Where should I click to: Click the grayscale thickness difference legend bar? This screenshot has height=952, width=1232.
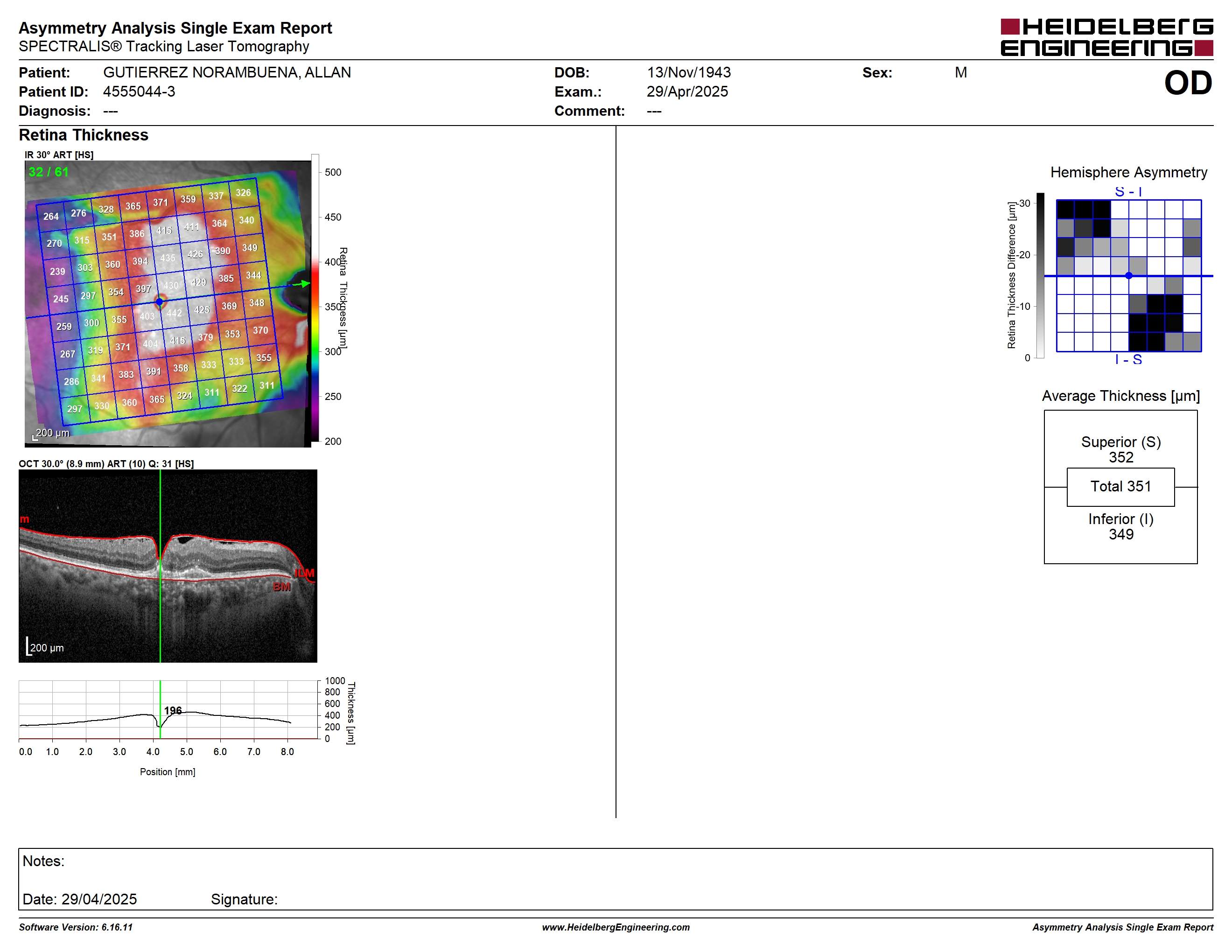(1041, 275)
